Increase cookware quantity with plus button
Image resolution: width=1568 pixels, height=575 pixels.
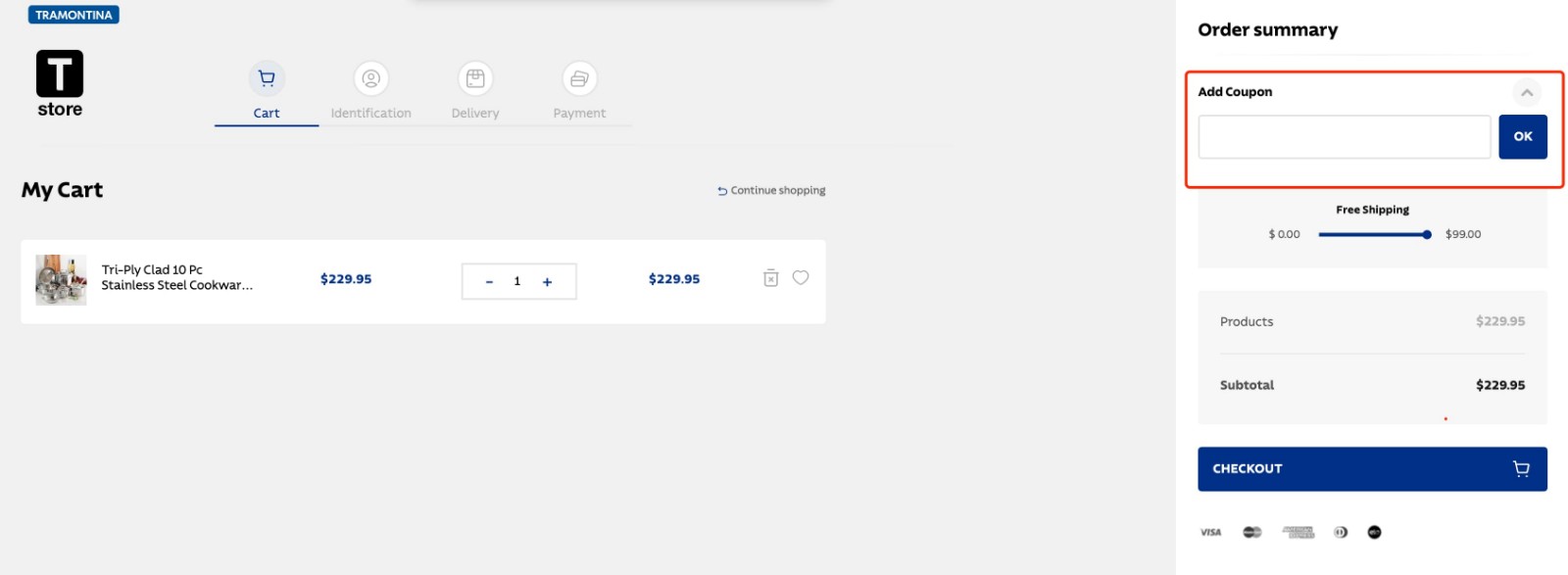pos(548,282)
